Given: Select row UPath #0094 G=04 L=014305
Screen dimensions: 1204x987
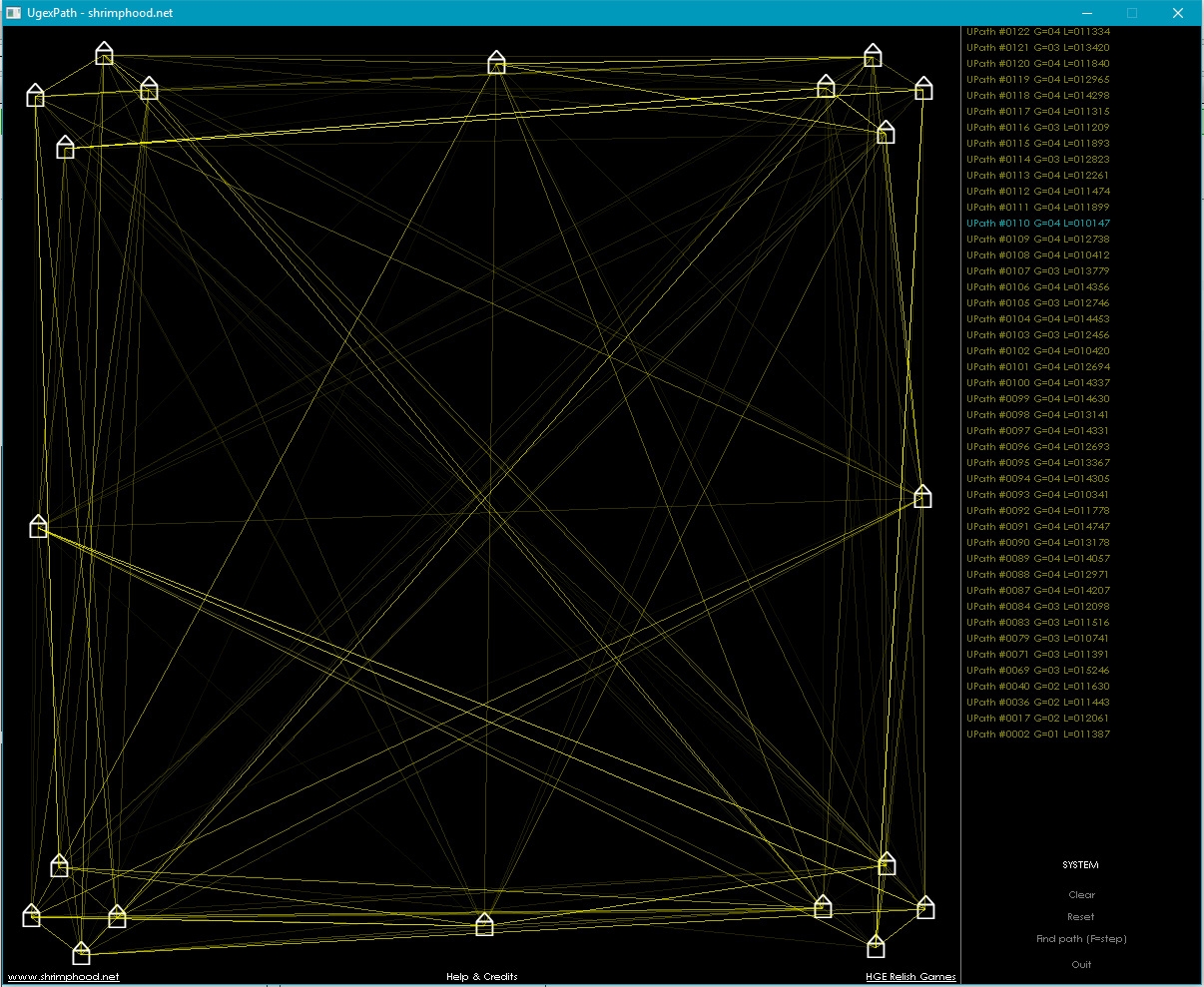Looking at the screenshot, I should click(x=1038, y=479).
